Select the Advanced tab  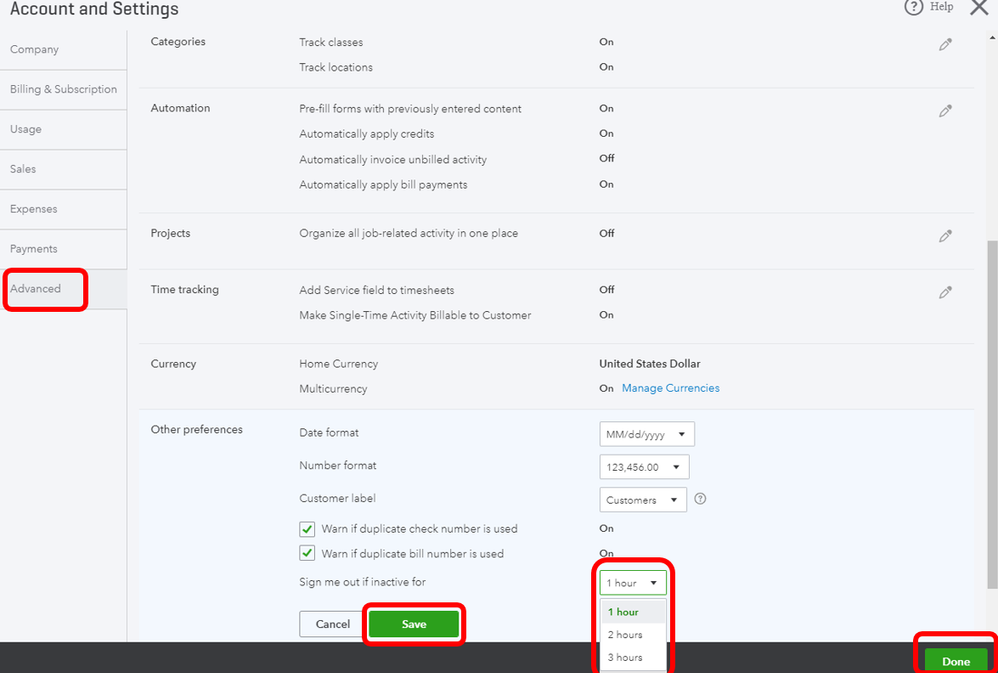tap(63, 289)
